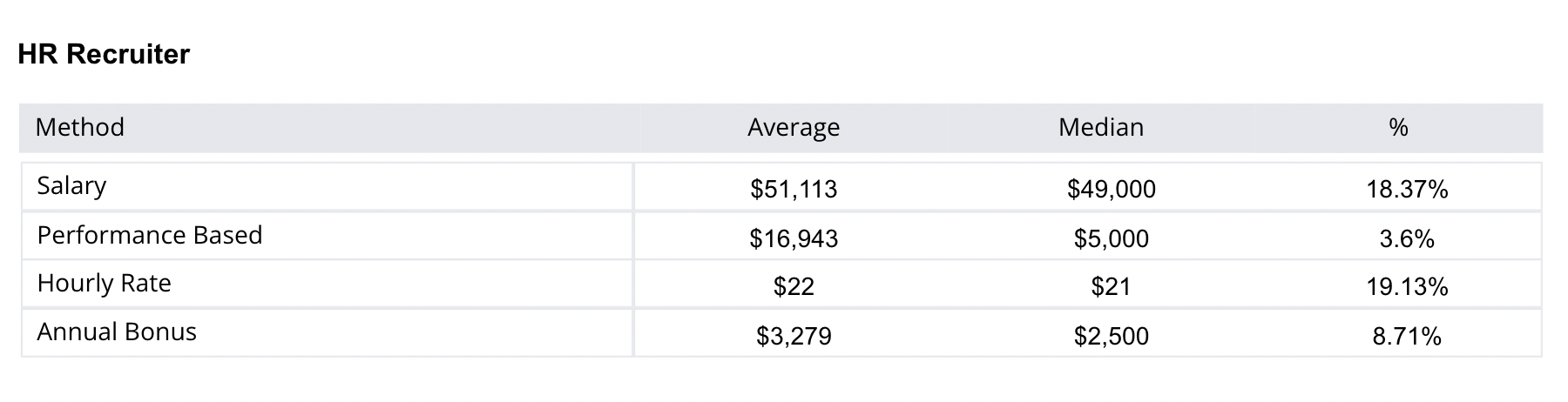Select the Annual Bonus row label
The width and height of the screenshot is (1568, 402).
(x=117, y=332)
